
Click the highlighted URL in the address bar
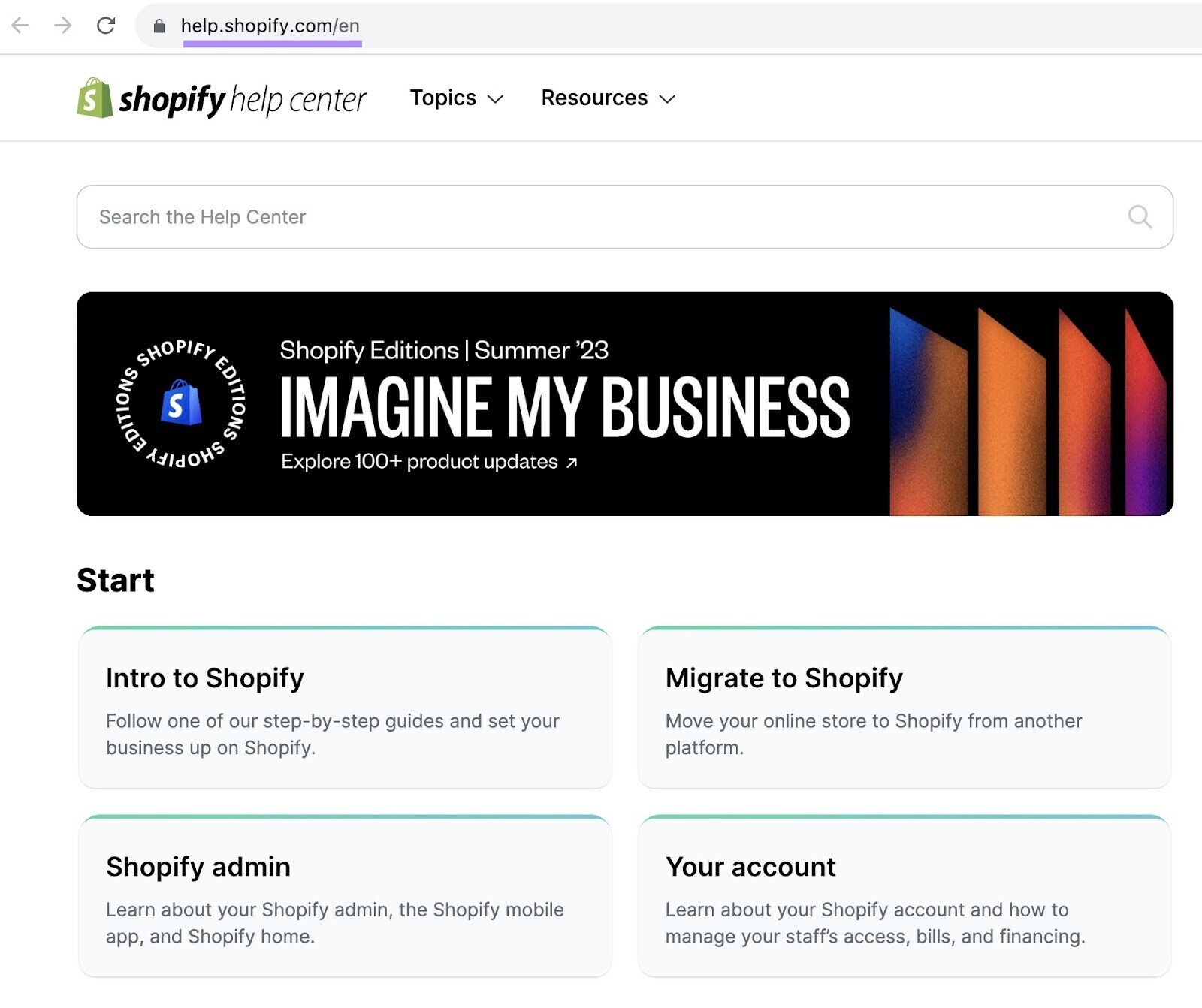(x=270, y=25)
